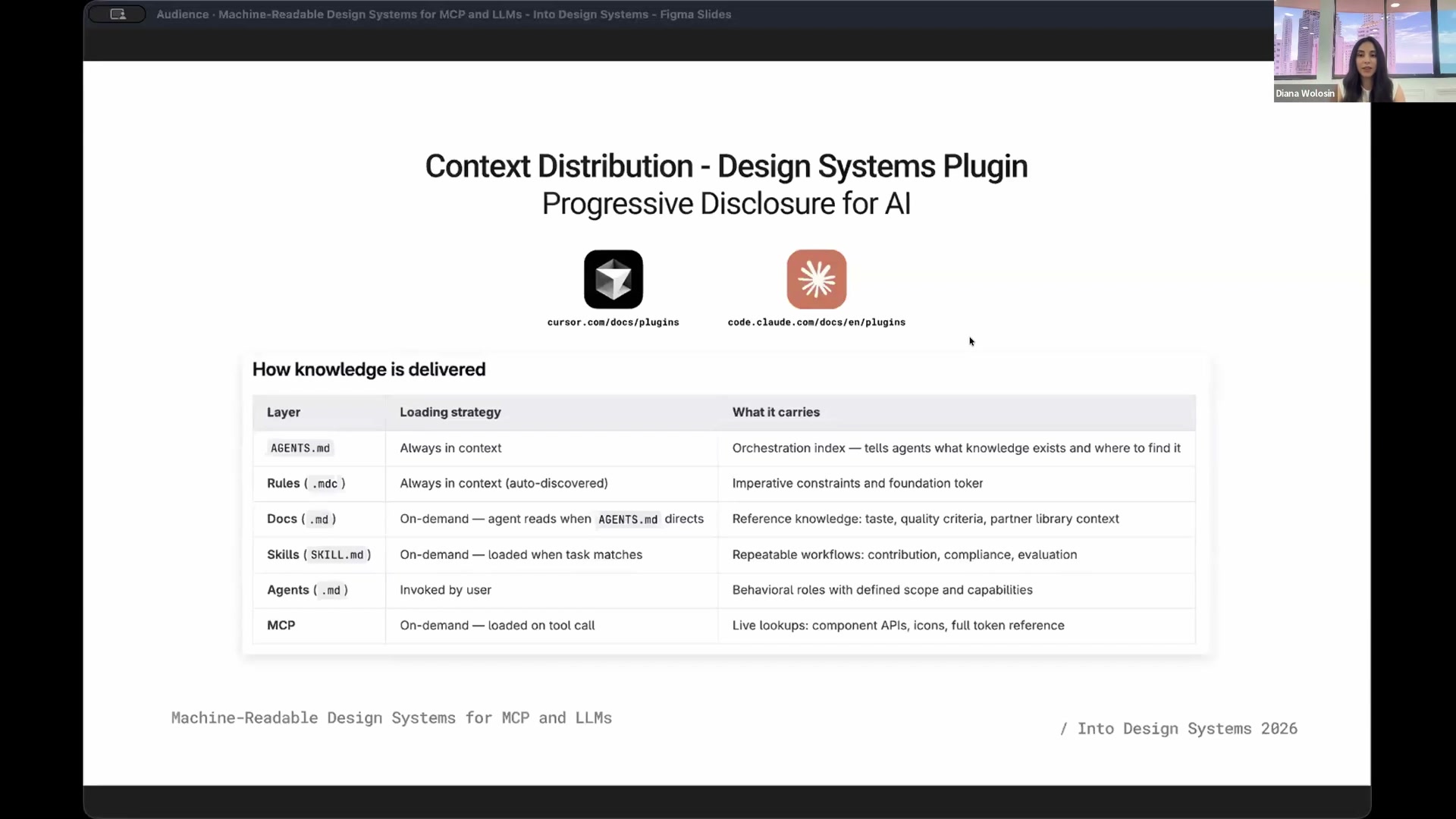Image resolution: width=1456 pixels, height=819 pixels.
Task: Click the Loading strategy column header
Action: tap(449, 412)
